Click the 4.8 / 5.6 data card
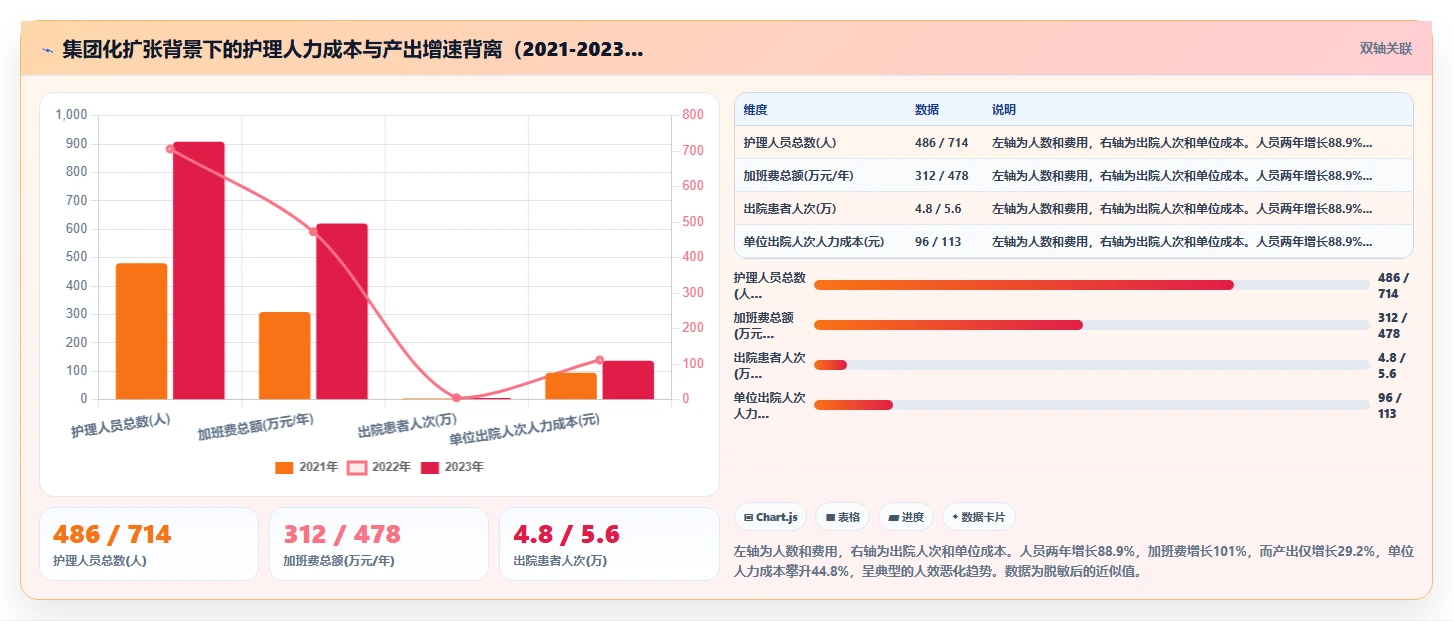This screenshot has width=1453, height=621. tap(609, 544)
